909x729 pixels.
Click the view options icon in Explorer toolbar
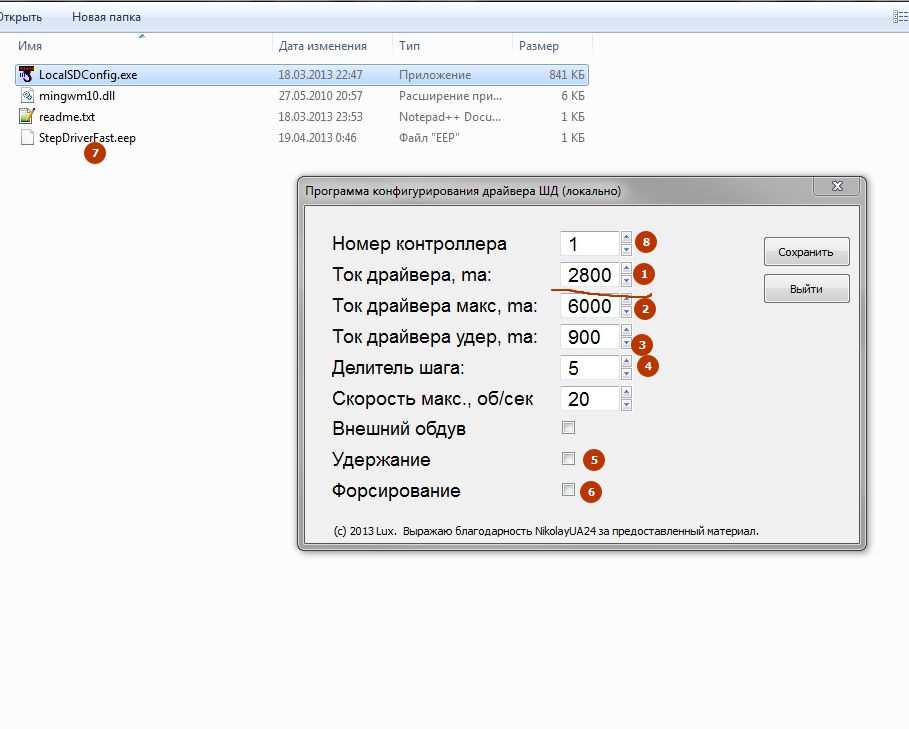tap(898, 17)
